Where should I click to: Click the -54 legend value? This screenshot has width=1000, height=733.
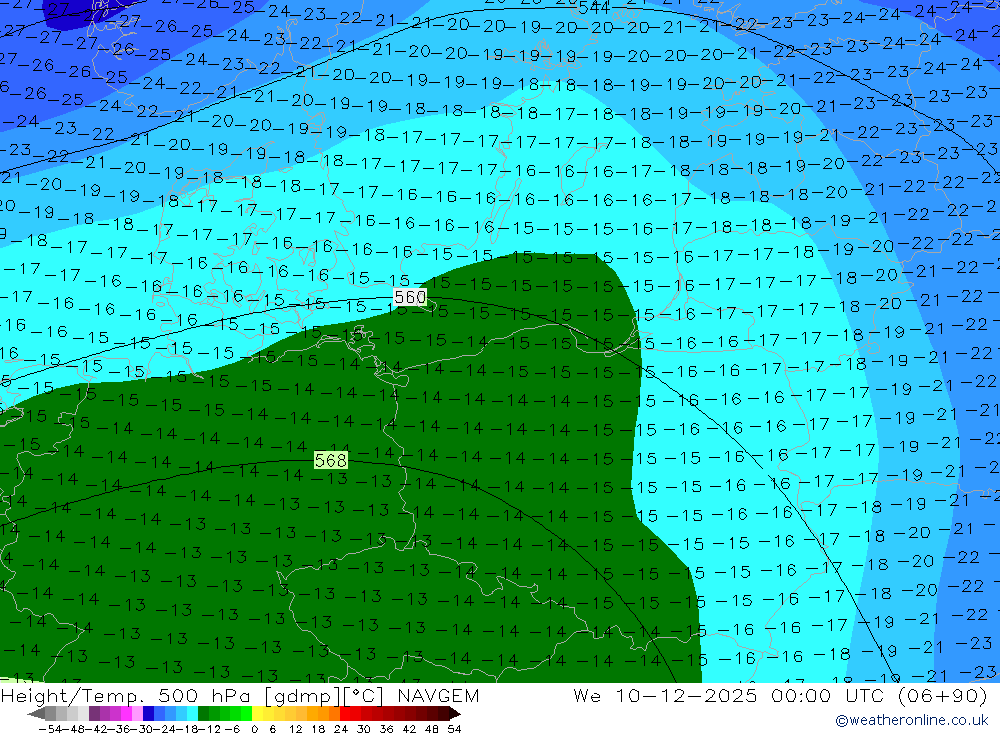50,729
